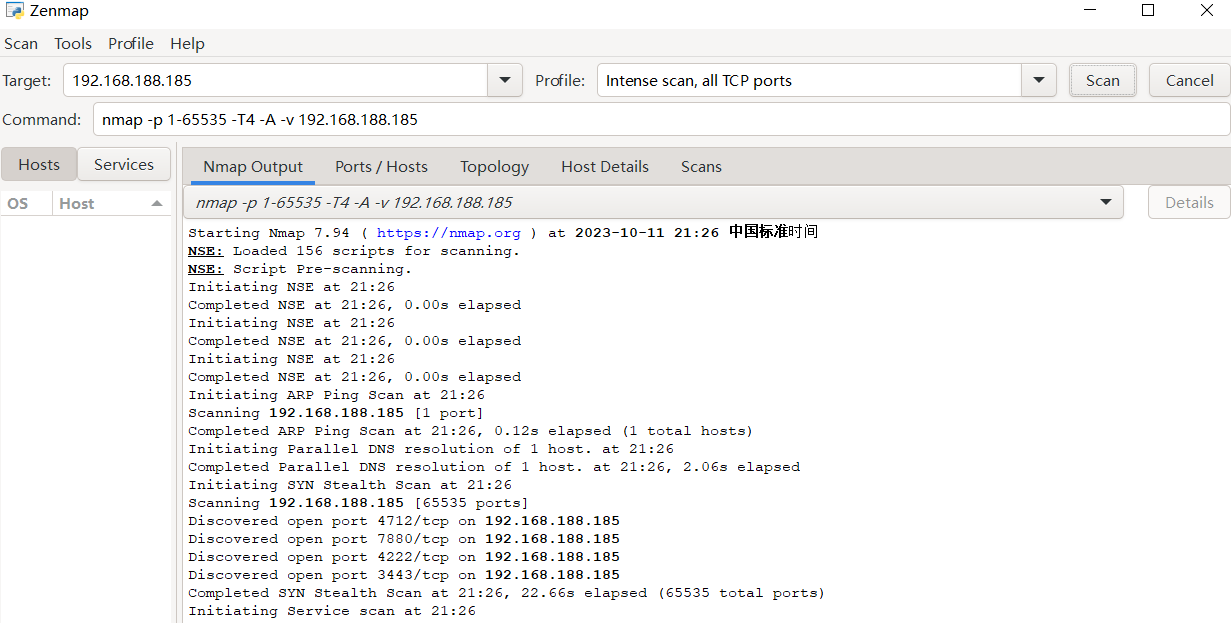The image size is (1231, 623).
Task: Switch to the Scans tab
Action: pos(701,166)
